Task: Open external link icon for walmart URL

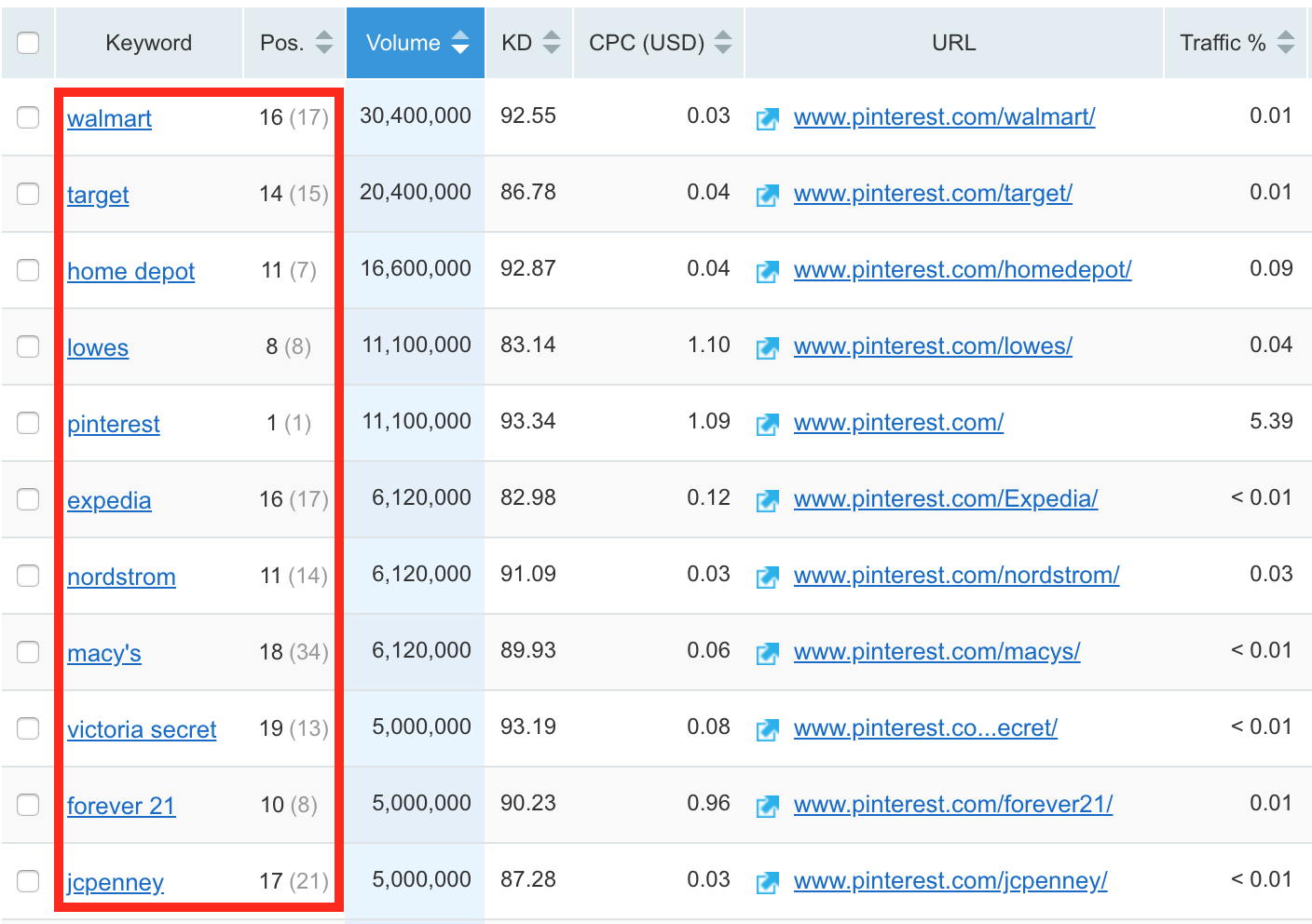Action: 767,119
